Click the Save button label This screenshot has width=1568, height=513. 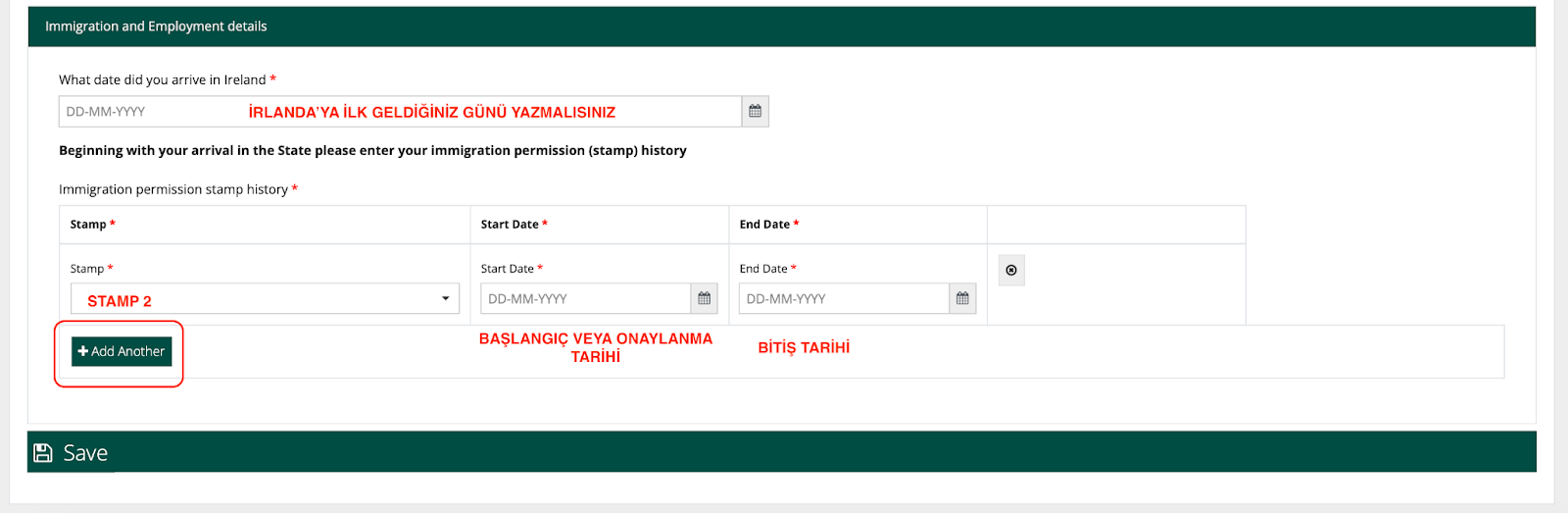pos(85,452)
